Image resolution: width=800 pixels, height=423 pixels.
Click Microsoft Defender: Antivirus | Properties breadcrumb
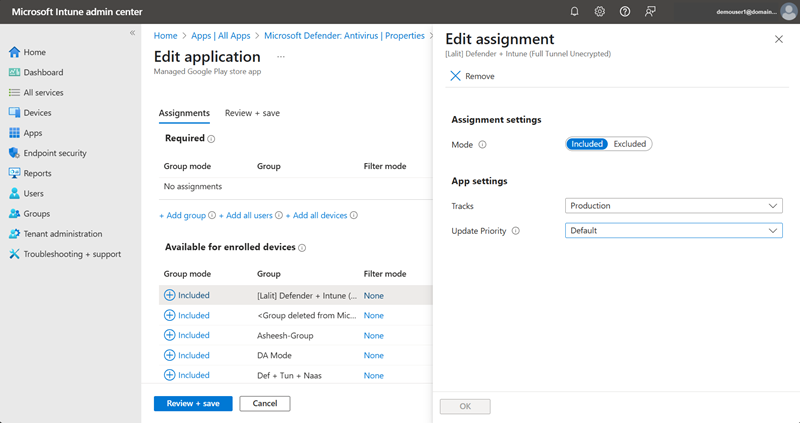pos(344,36)
